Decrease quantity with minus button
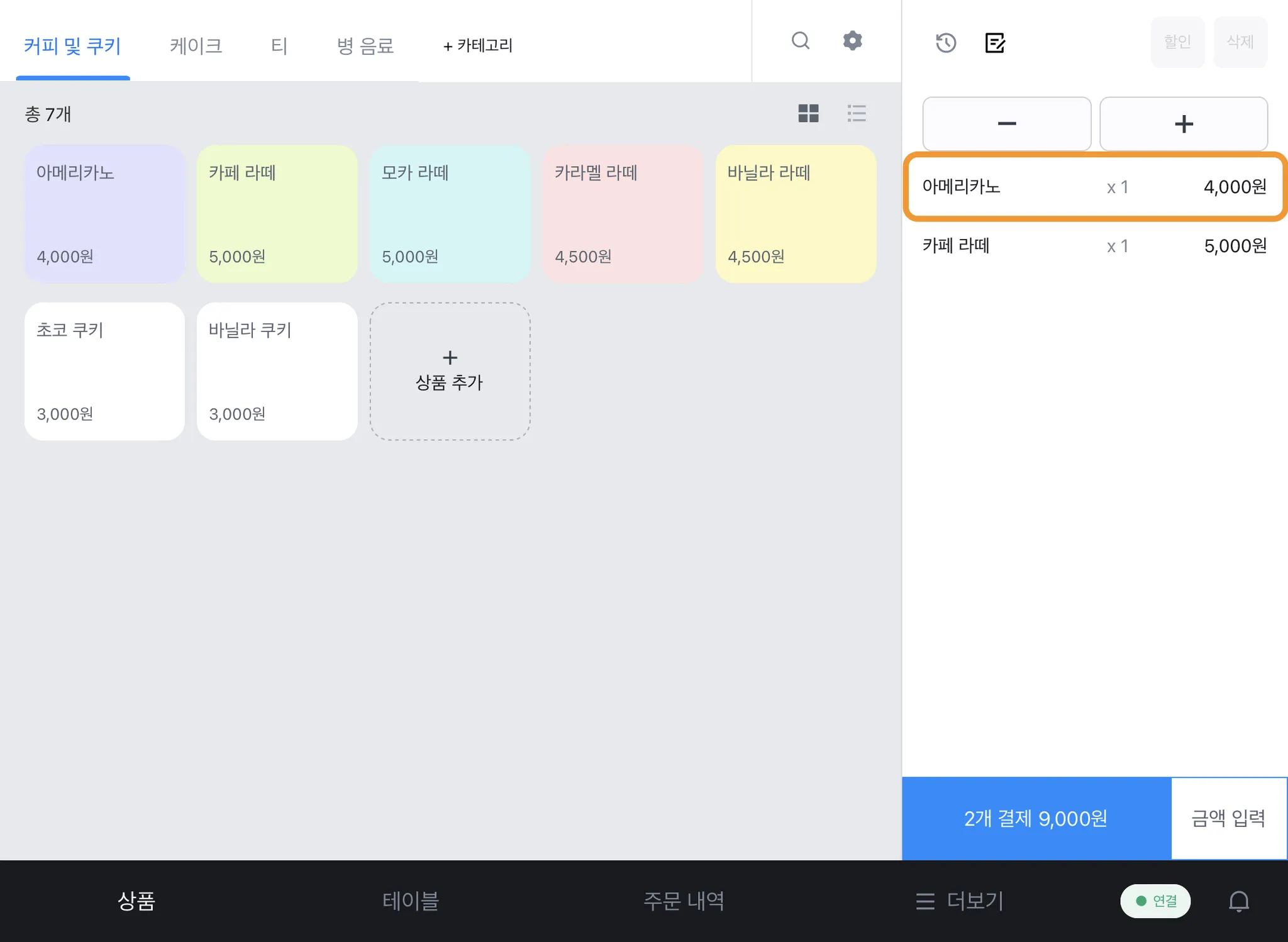The width and height of the screenshot is (1288, 942). click(1006, 124)
